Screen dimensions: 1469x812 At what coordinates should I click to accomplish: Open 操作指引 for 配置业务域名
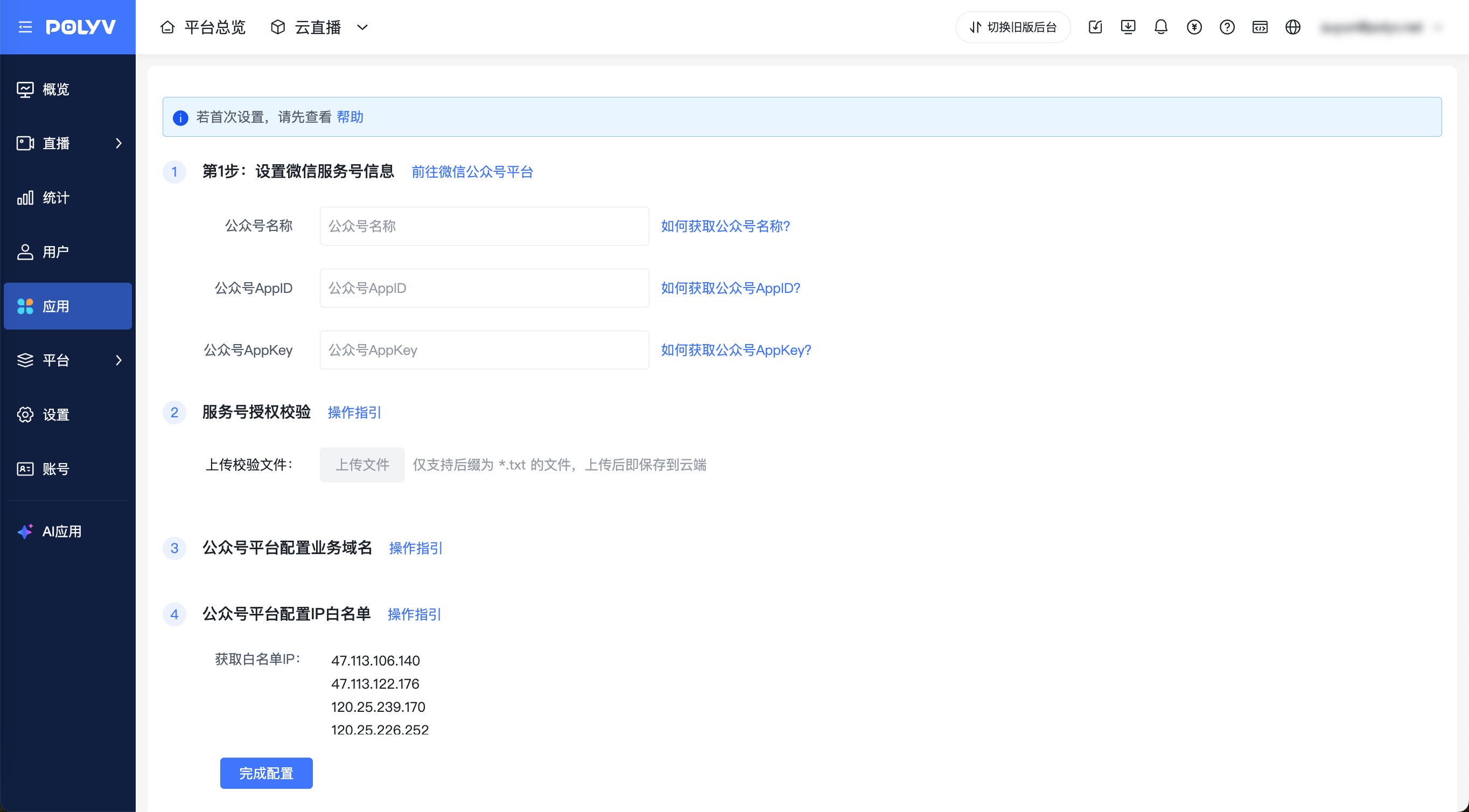coord(416,548)
